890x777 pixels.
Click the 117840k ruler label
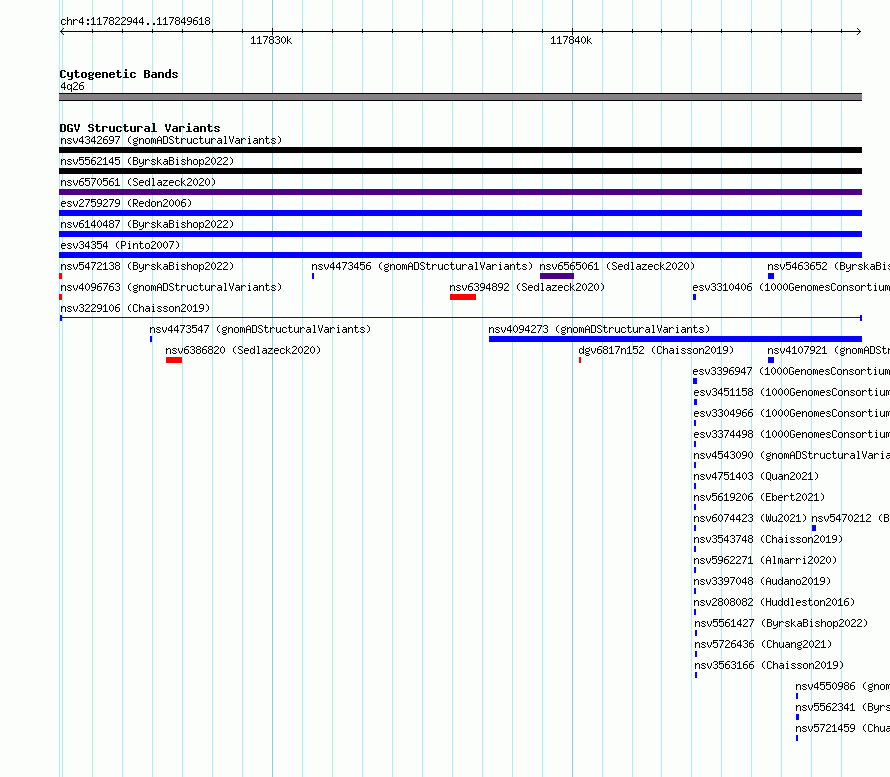coord(571,40)
